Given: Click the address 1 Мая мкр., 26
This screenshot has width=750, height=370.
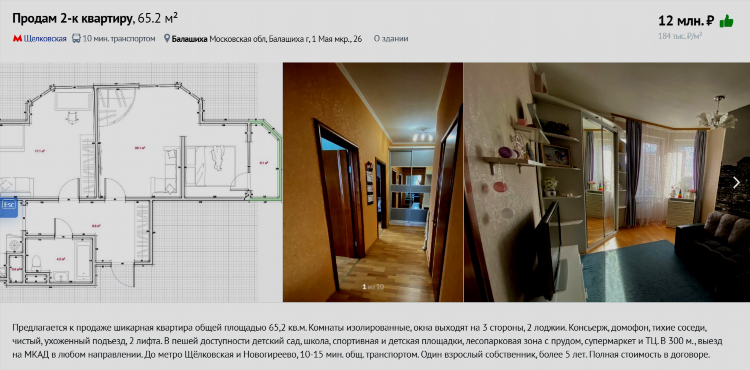Looking at the screenshot, I should [337, 39].
